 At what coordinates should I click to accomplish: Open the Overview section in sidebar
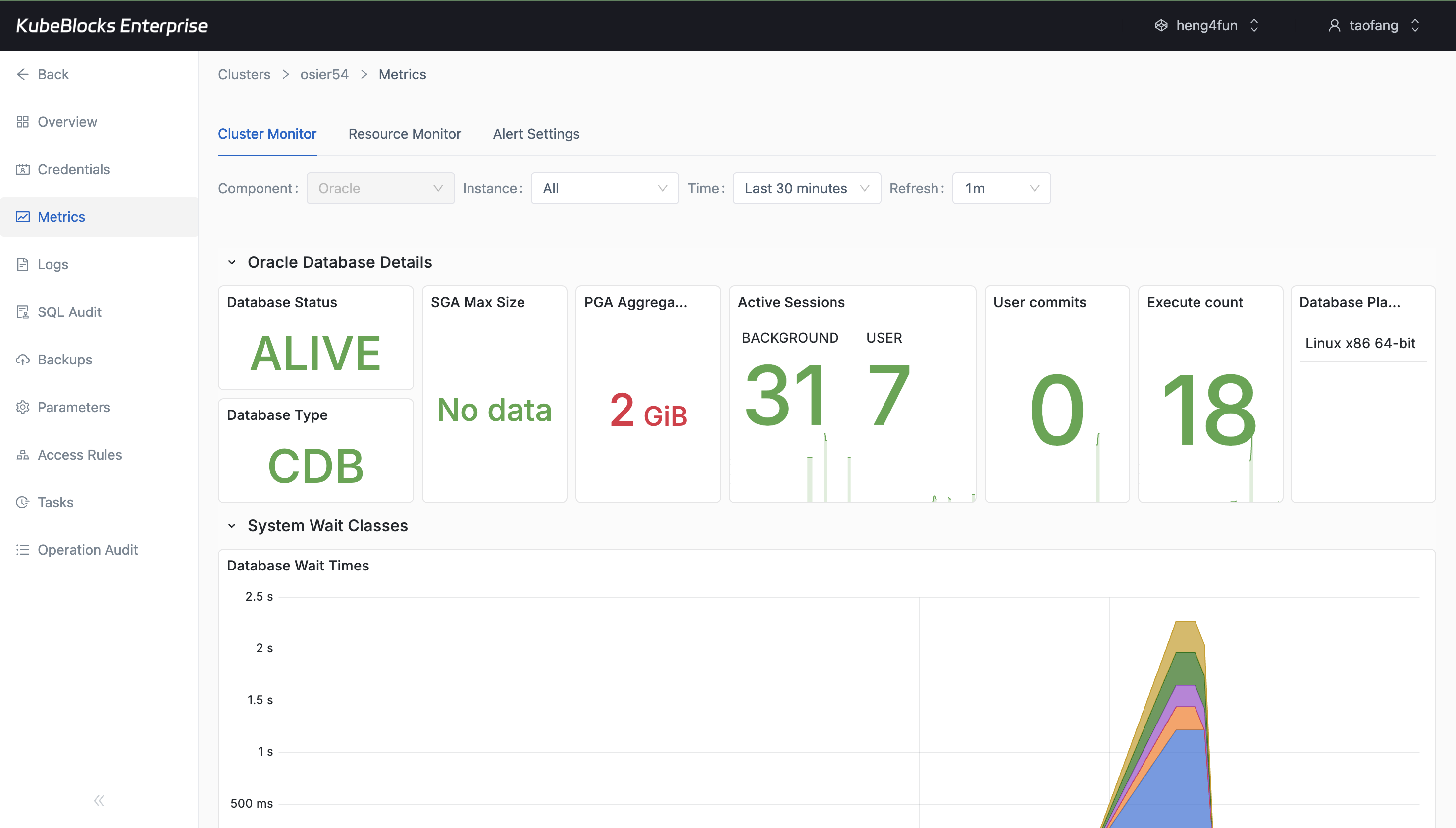[66, 122]
